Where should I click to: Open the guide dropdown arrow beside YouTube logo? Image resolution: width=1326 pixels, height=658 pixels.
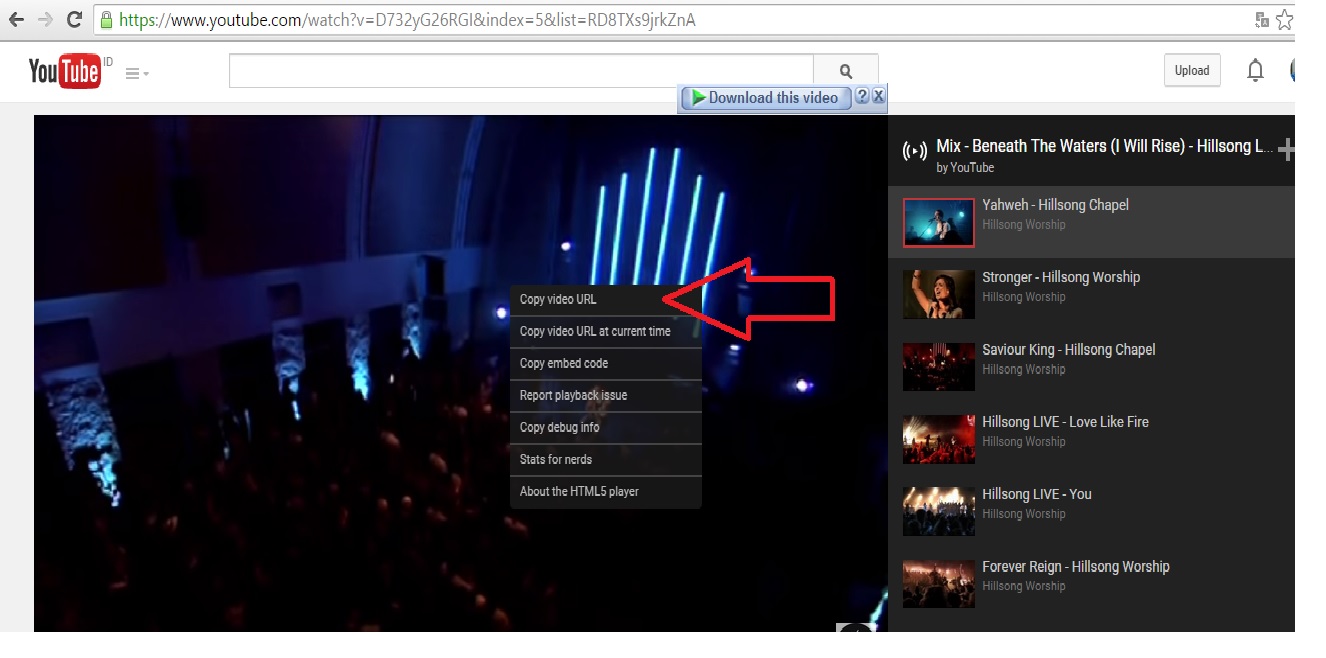(x=144, y=74)
